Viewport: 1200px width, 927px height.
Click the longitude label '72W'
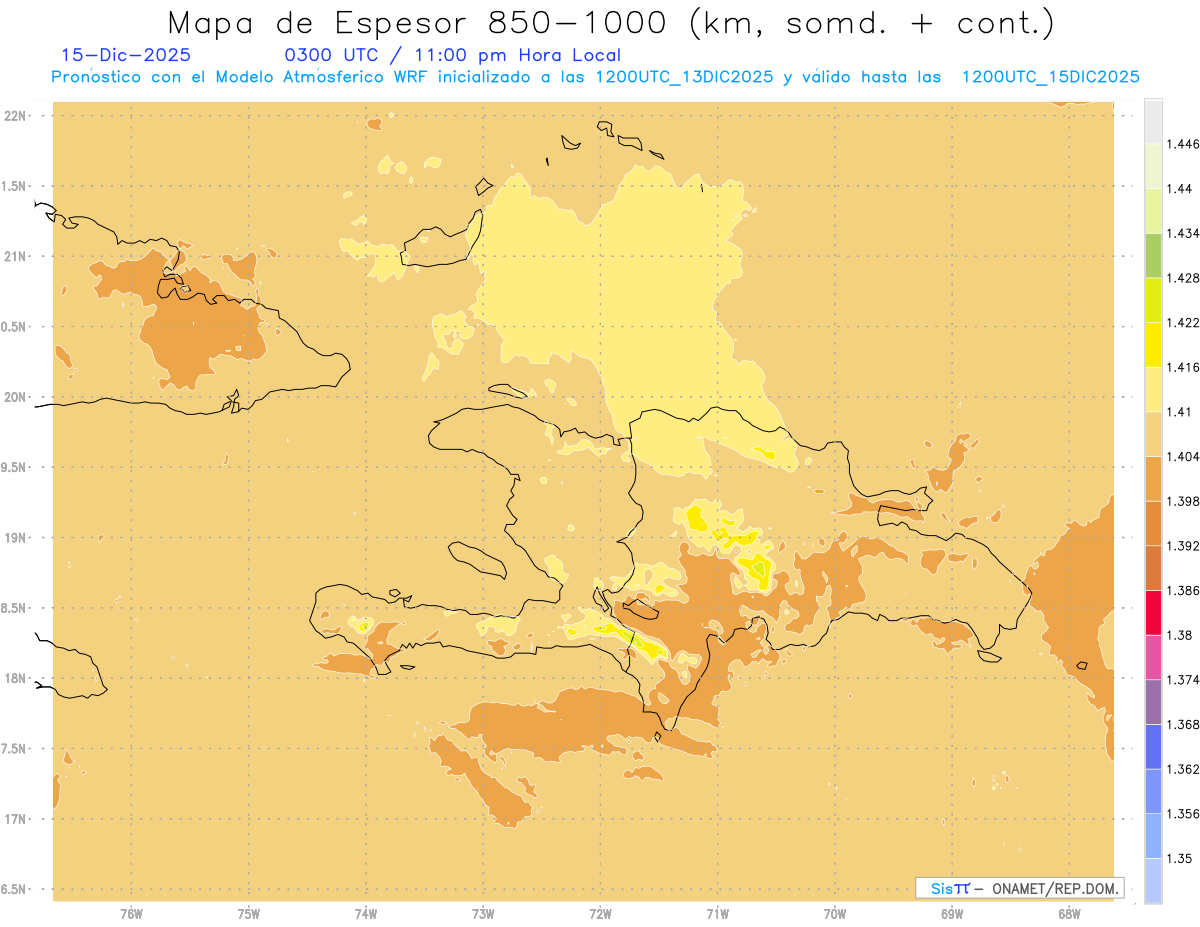(x=600, y=913)
